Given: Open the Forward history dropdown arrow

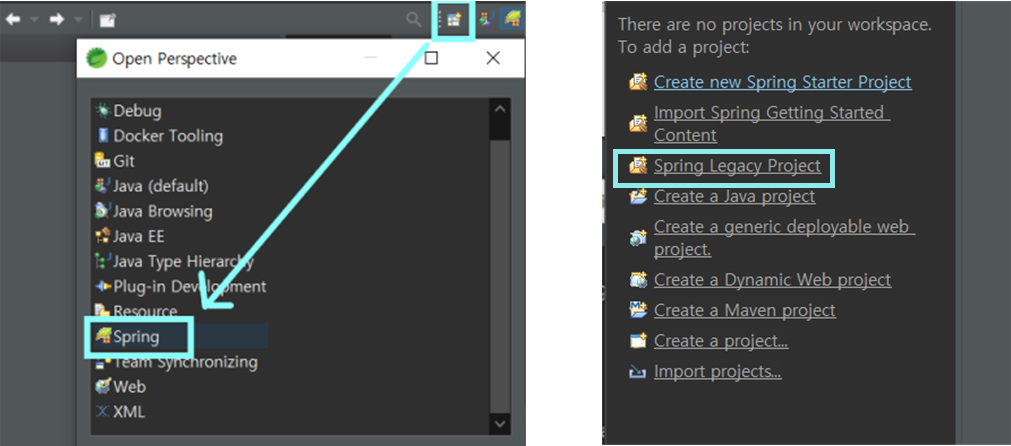Looking at the screenshot, I should [78, 20].
